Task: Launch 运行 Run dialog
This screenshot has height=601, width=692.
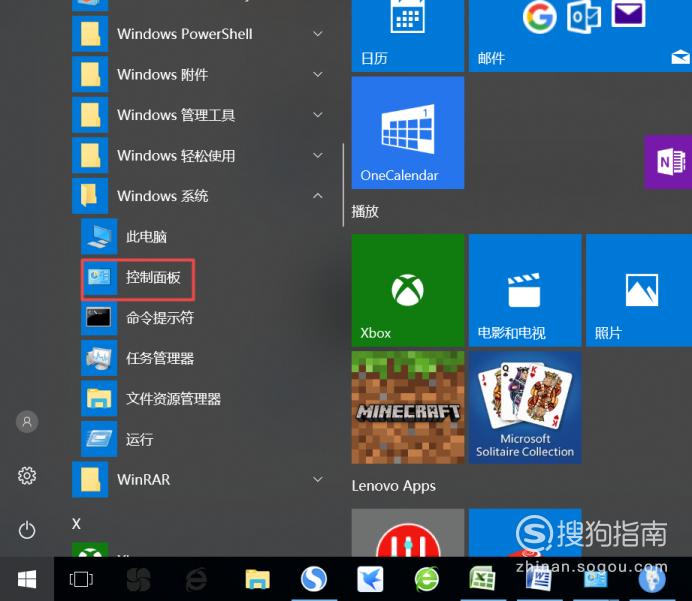Action: [117, 439]
